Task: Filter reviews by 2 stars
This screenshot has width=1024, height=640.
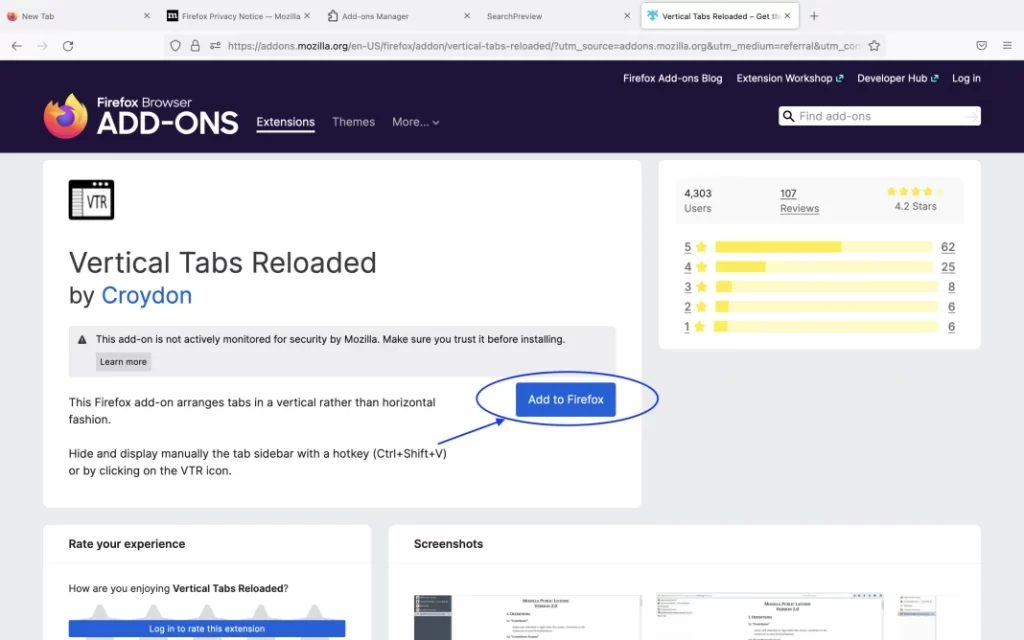Action: pos(696,306)
